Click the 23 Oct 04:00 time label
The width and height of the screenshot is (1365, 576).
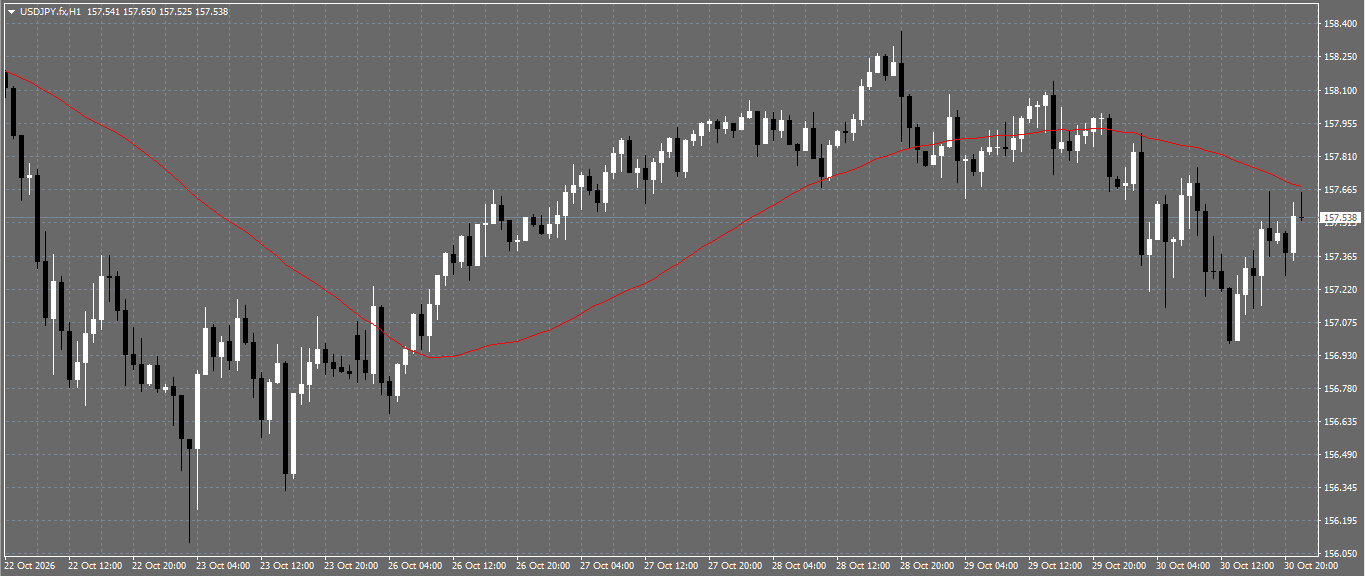point(223,566)
